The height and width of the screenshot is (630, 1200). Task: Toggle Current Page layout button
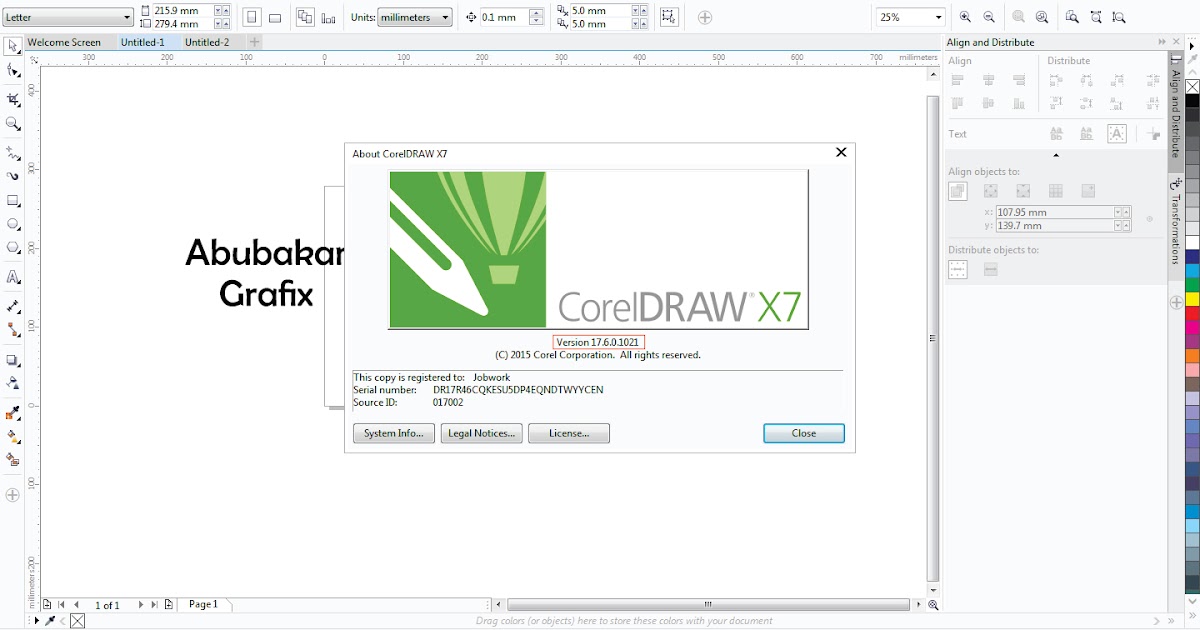click(328, 17)
